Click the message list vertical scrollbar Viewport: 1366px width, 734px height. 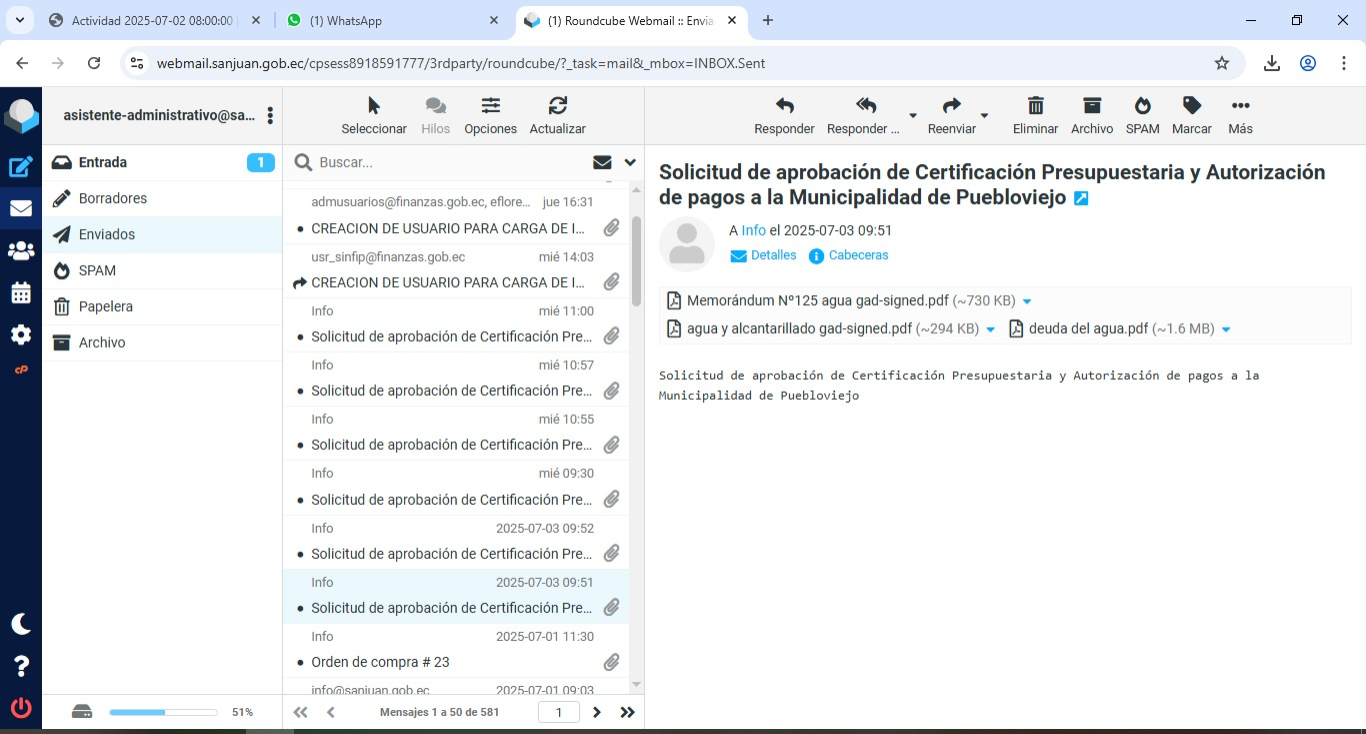[636, 262]
